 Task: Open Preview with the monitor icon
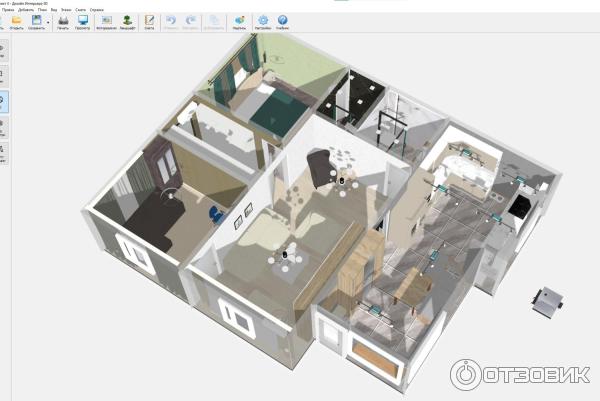83,23
